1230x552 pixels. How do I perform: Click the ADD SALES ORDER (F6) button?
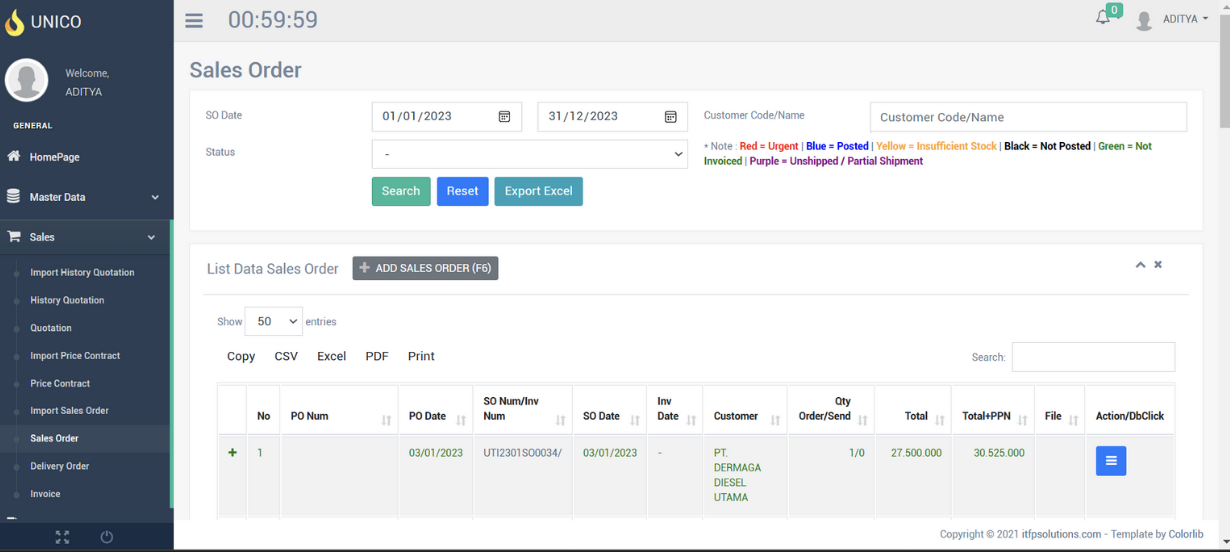[425, 268]
